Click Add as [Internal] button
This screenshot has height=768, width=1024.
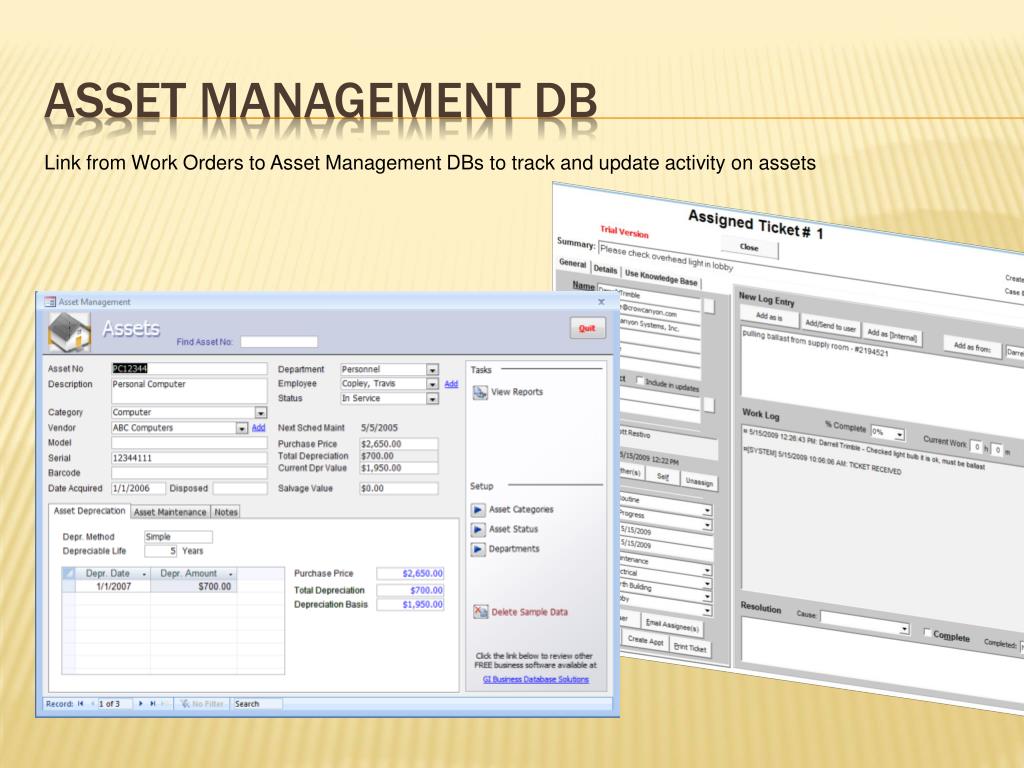(892, 335)
